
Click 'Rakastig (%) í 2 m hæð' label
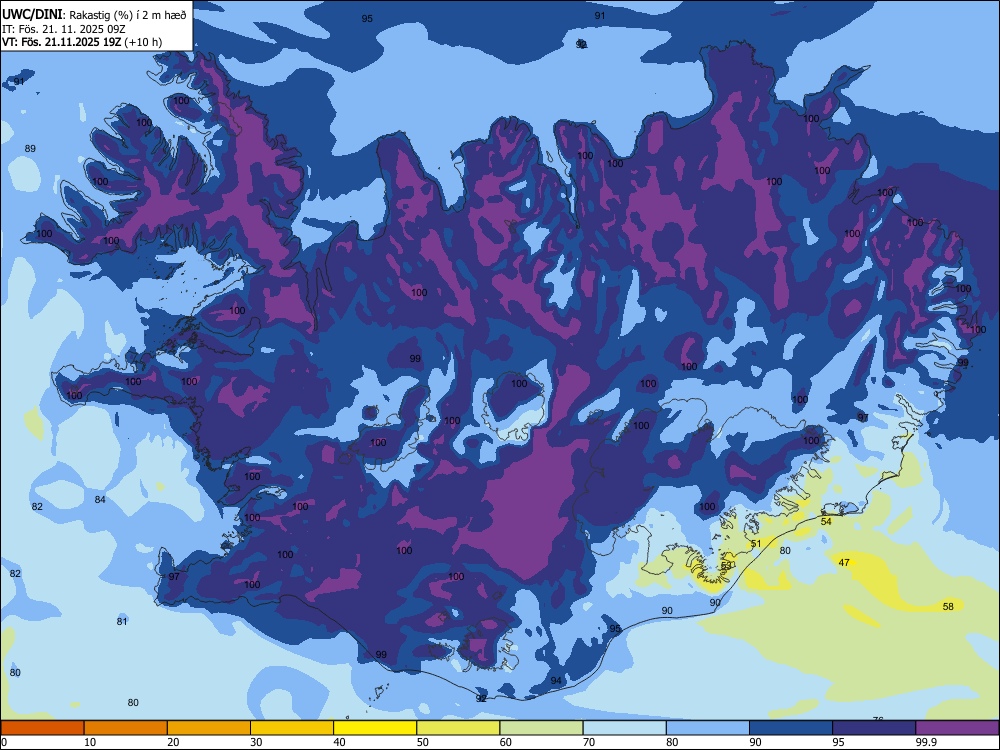(128, 15)
